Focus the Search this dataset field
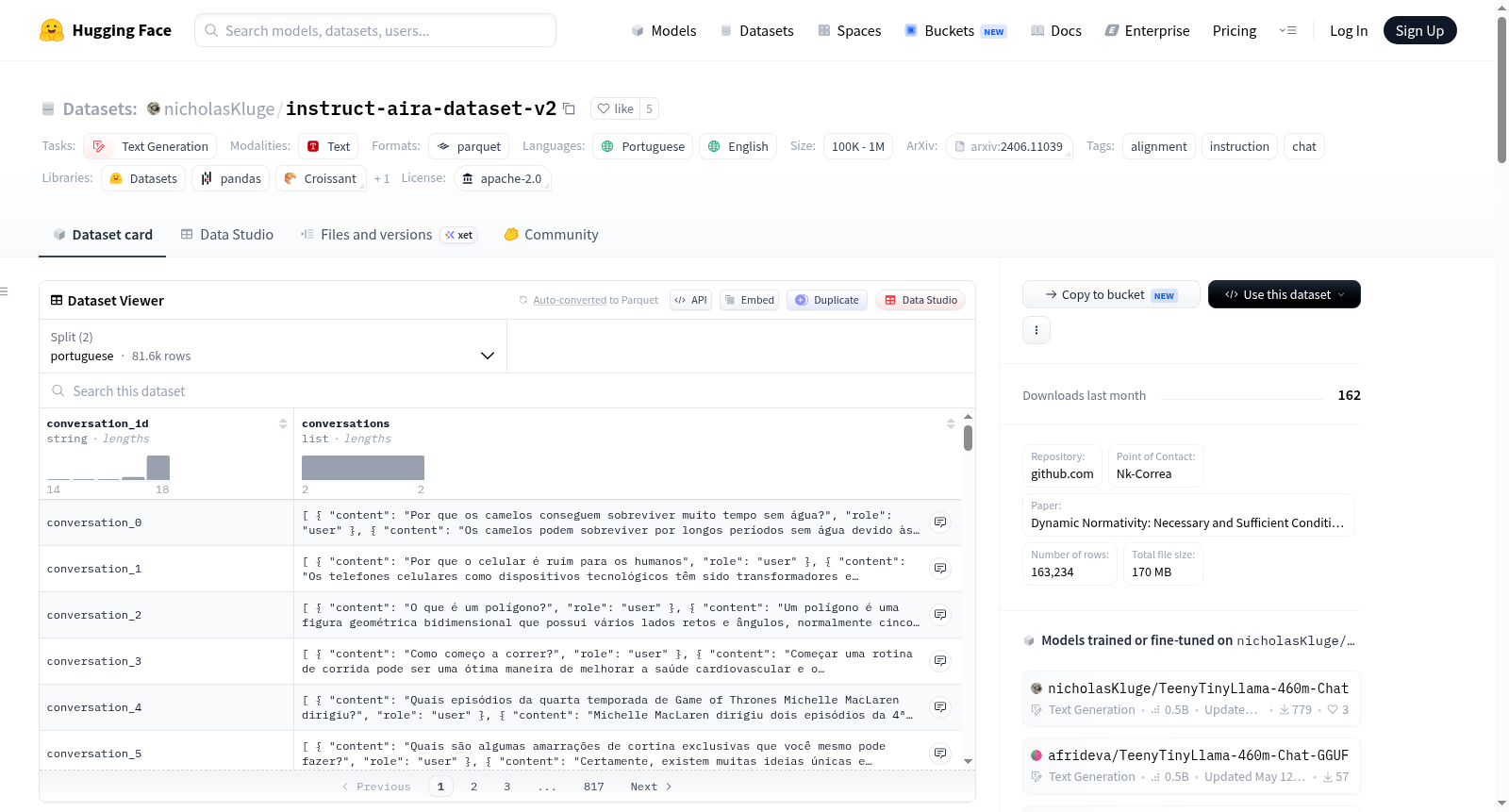Image resolution: width=1509 pixels, height=812 pixels. coord(507,390)
